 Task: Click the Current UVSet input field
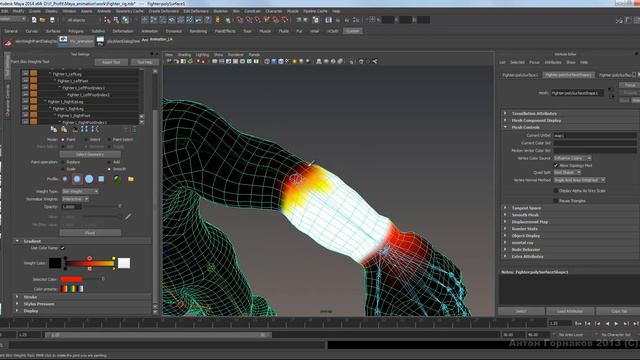[x=595, y=136]
